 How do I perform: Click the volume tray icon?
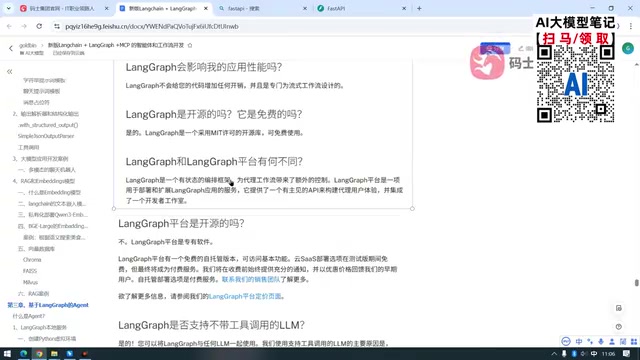click(x=584, y=353)
